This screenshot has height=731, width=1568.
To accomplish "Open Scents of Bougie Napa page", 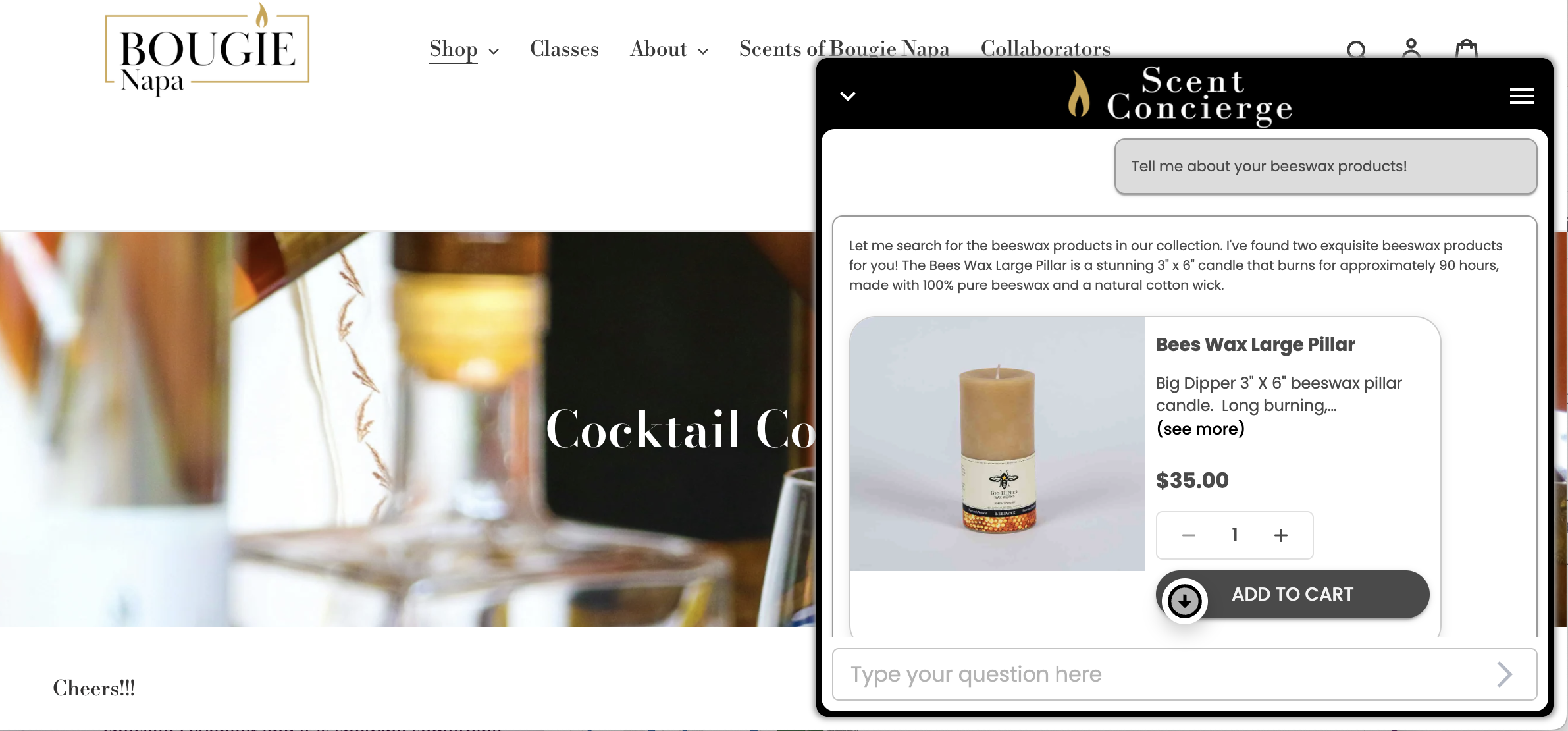I will tap(844, 49).
